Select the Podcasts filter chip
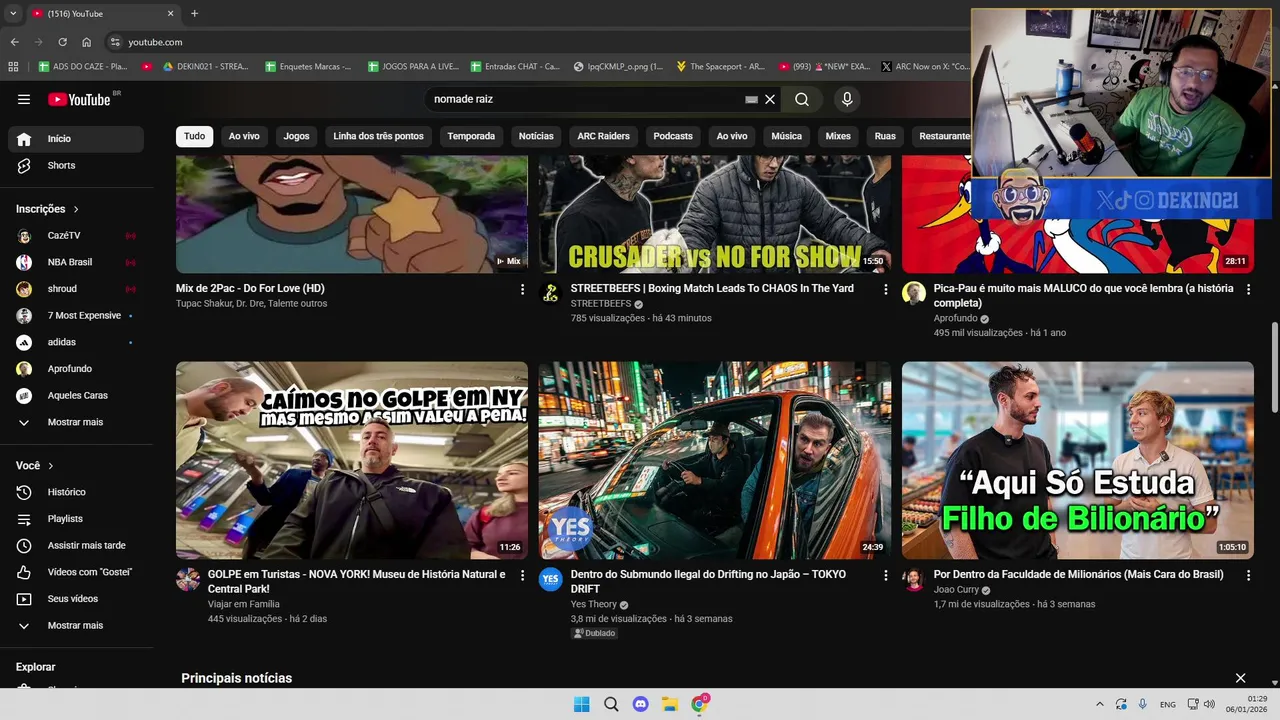This screenshot has height=720, width=1280. 673,136
